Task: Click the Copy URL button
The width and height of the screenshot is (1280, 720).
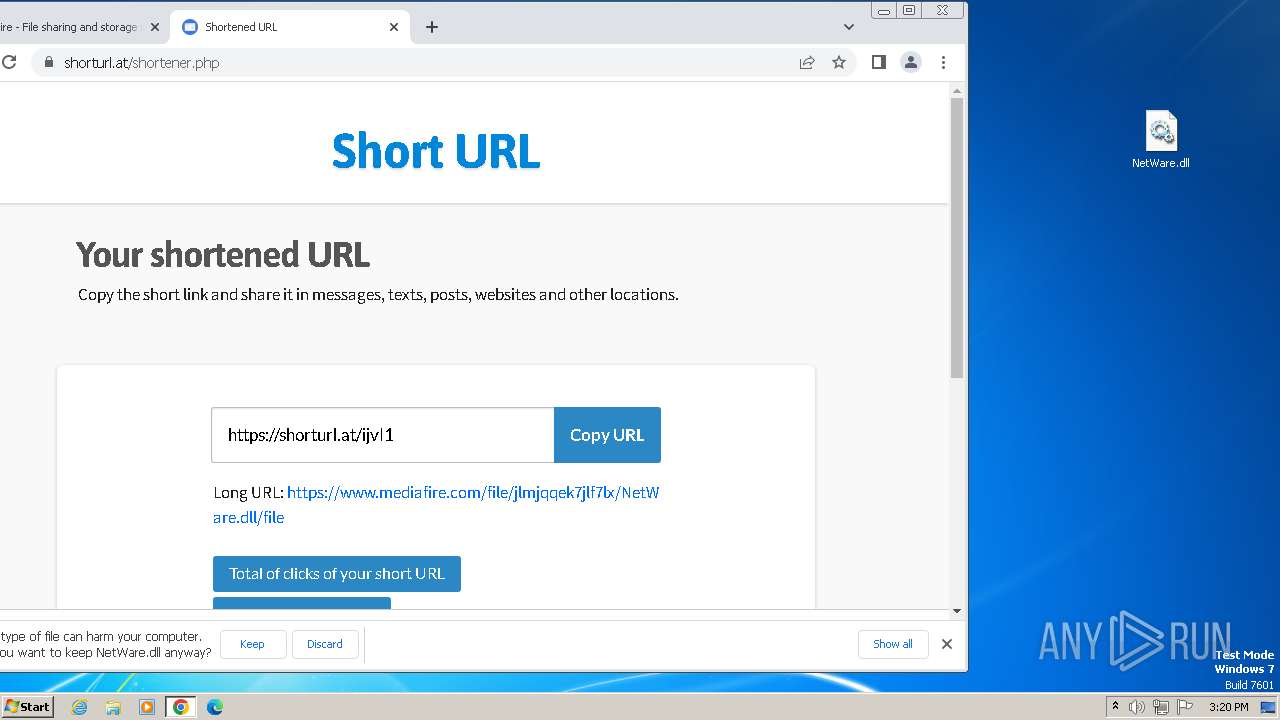Action: (x=607, y=435)
